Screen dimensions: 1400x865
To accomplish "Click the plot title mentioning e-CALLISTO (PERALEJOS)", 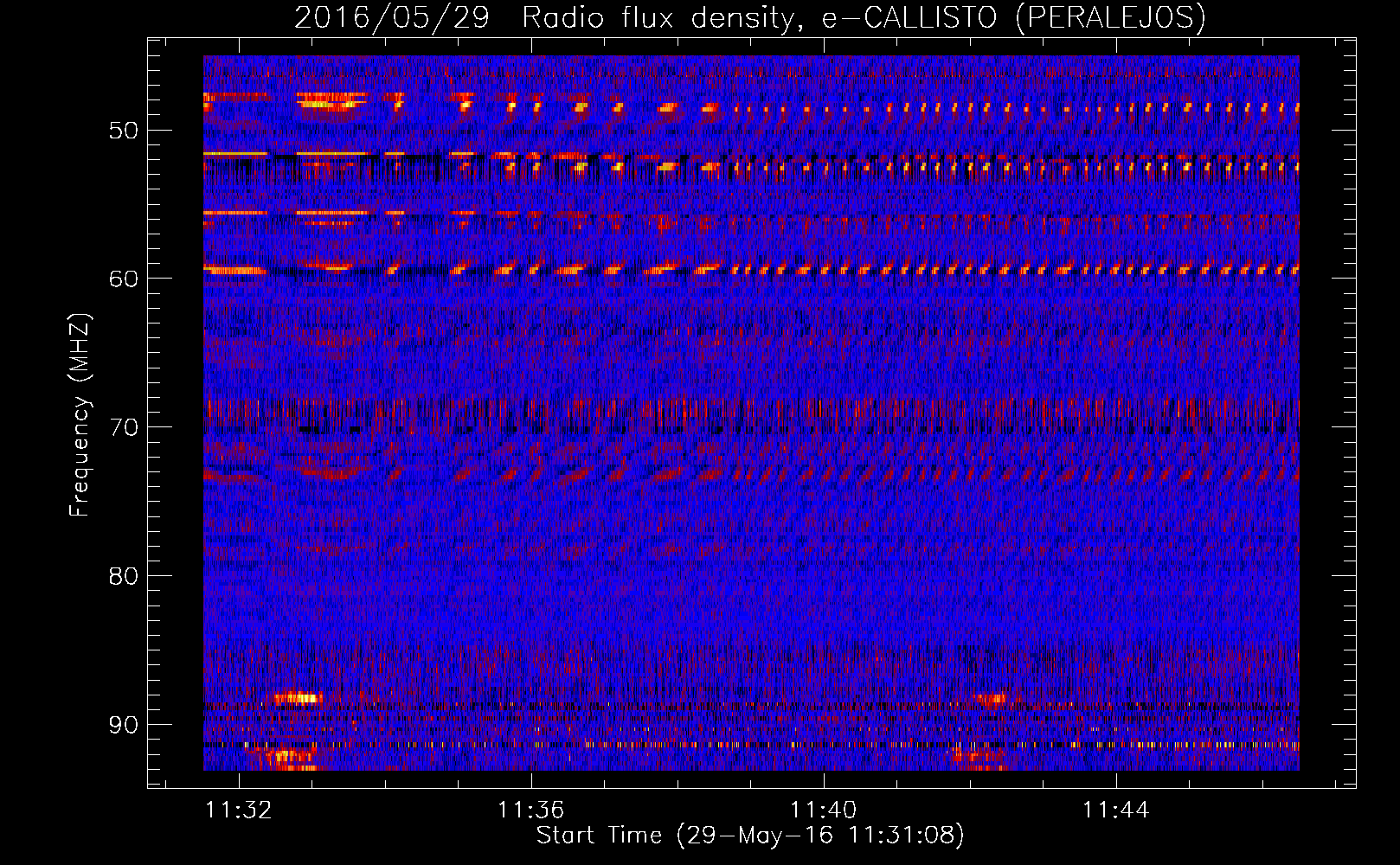I will coord(750,17).
